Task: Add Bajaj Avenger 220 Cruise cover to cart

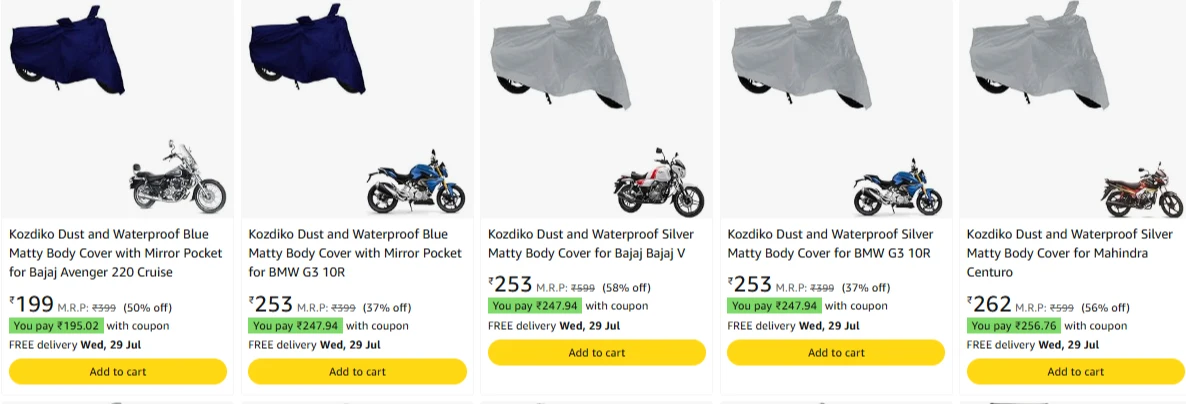Action: pyautogui.click(x=118, y=372)
